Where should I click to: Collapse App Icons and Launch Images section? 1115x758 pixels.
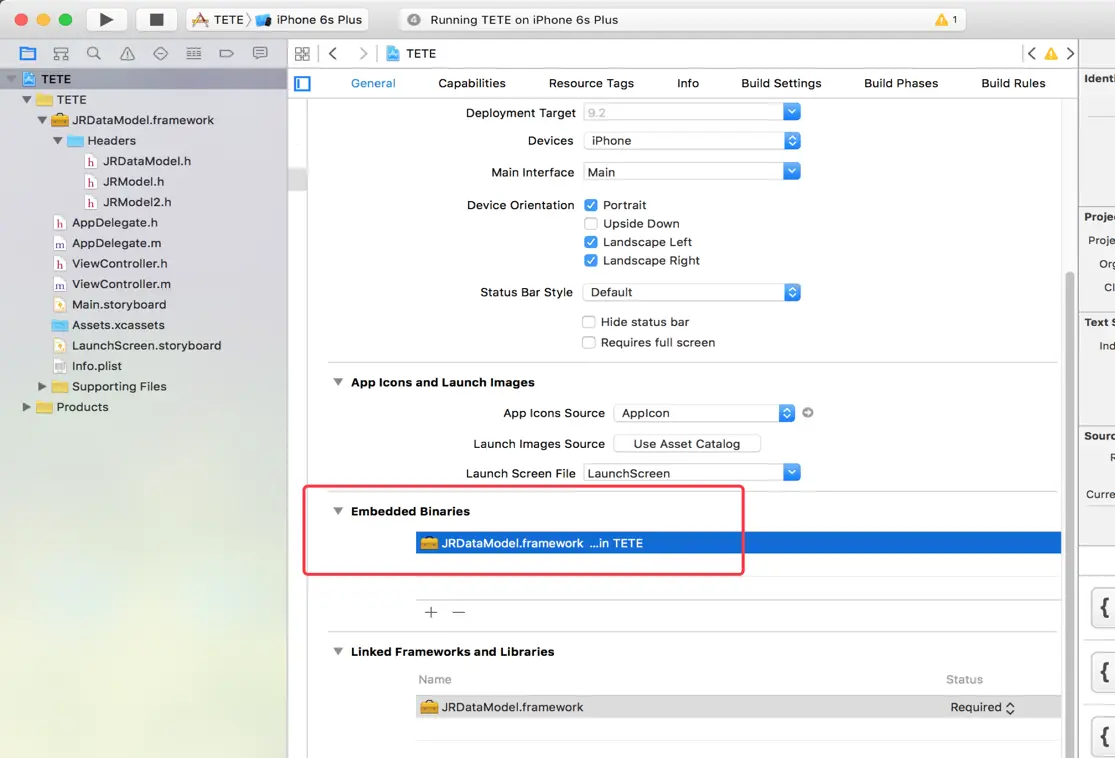[338, 382]
